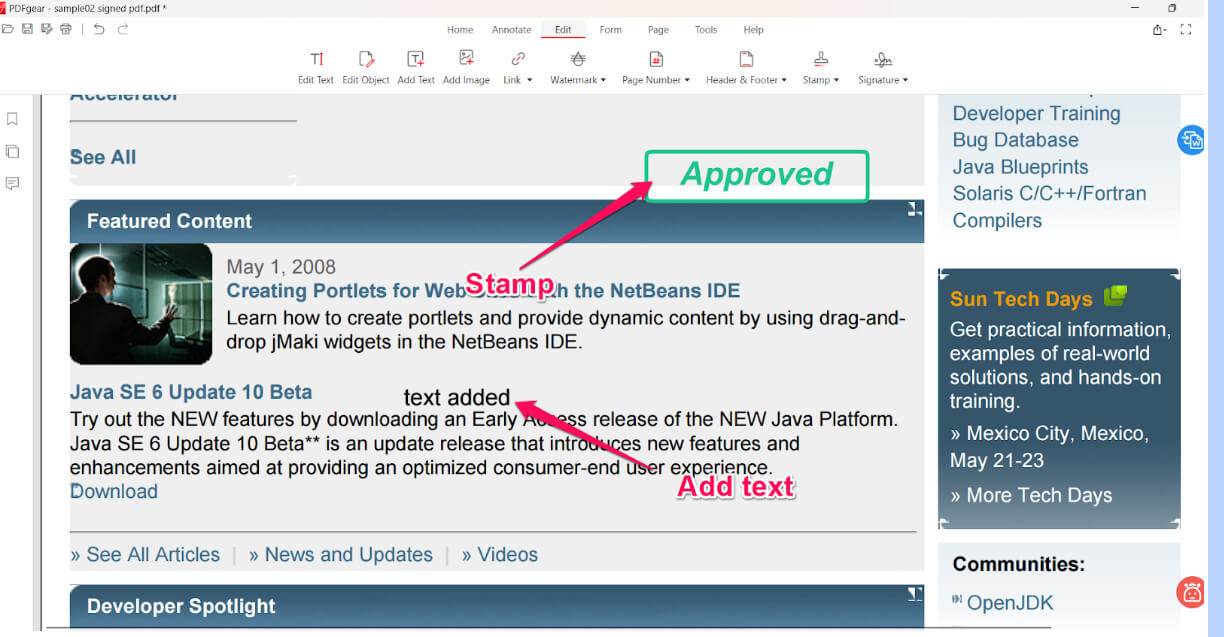Image resolution: width=1224 pixels, height=637 pixels.
Task: Click the Featured Content article thumbnail image
Action: pos(141,304)
